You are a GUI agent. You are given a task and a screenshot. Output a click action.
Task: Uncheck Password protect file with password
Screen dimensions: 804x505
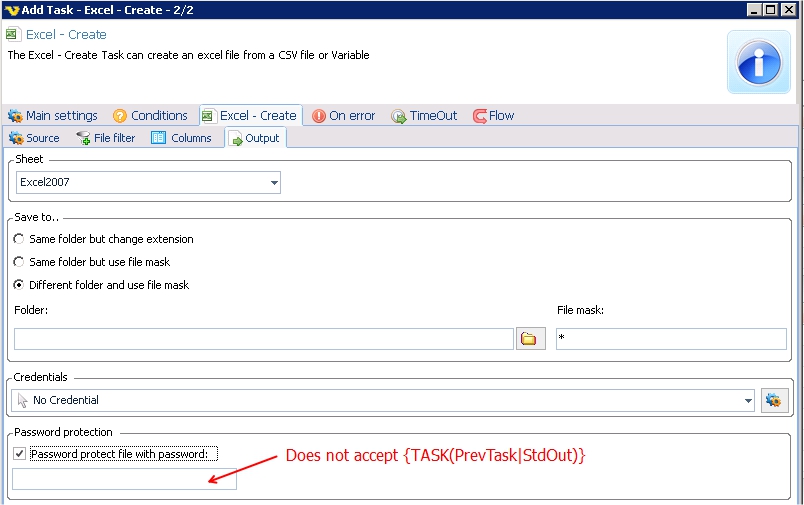click(x=20, y=454)
